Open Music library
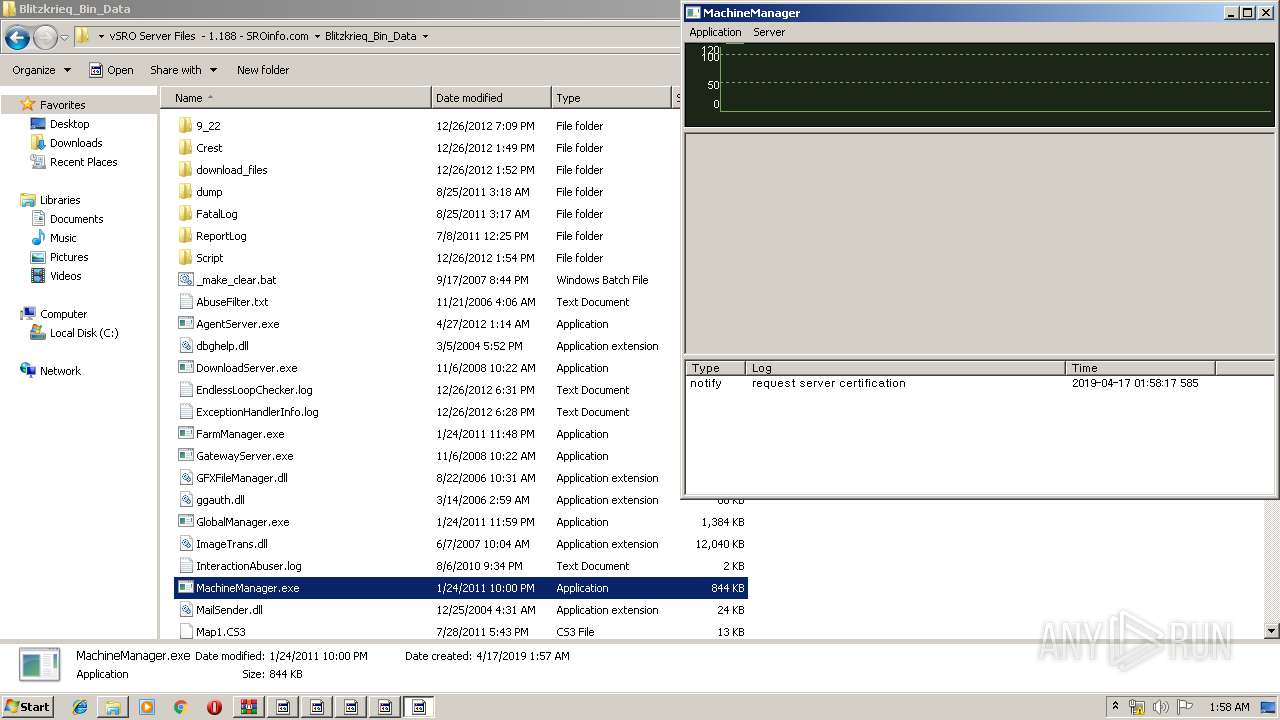The image size is (1280, 720). click(63, 238)
